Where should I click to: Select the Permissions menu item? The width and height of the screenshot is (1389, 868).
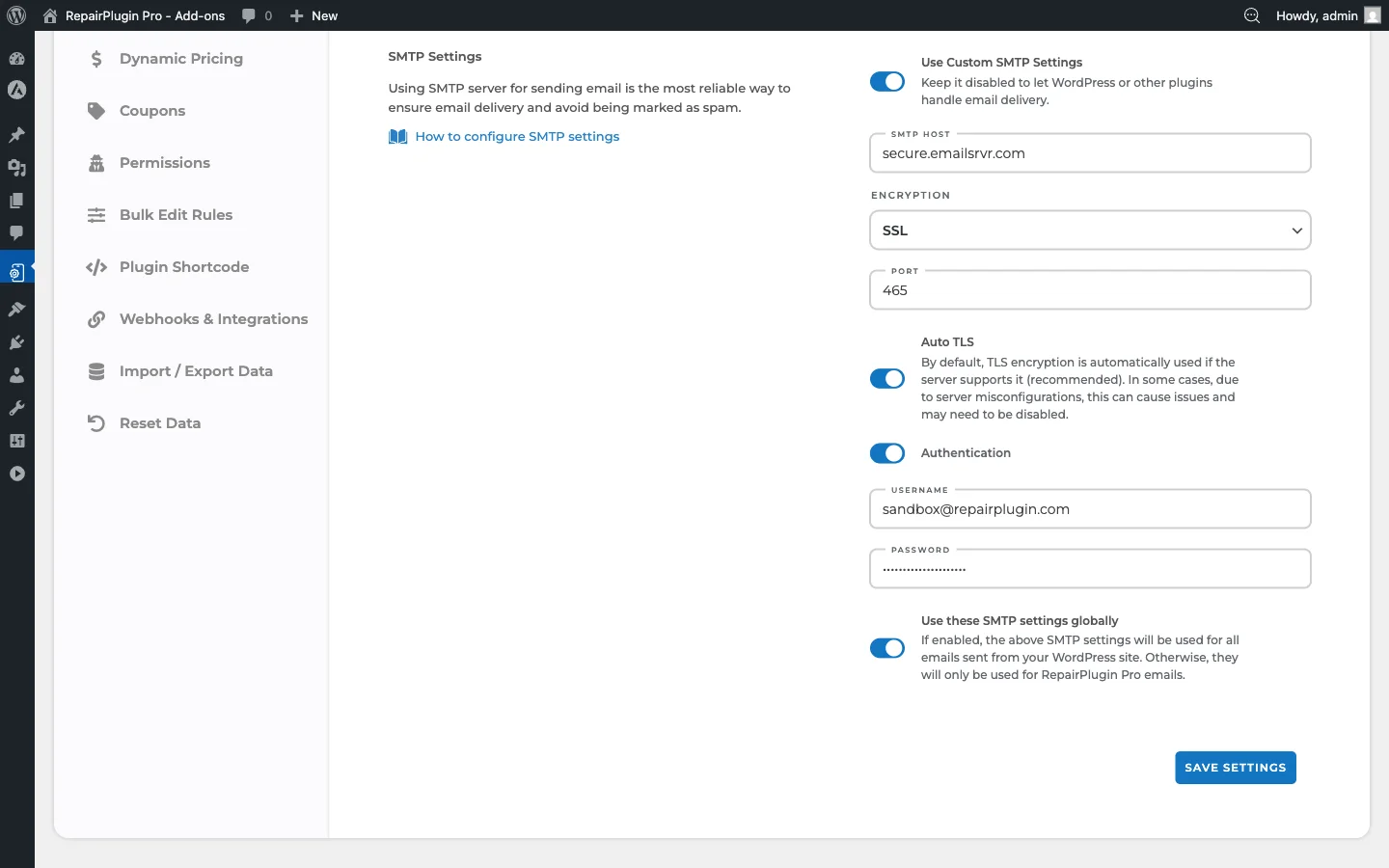tap(163, 163)
